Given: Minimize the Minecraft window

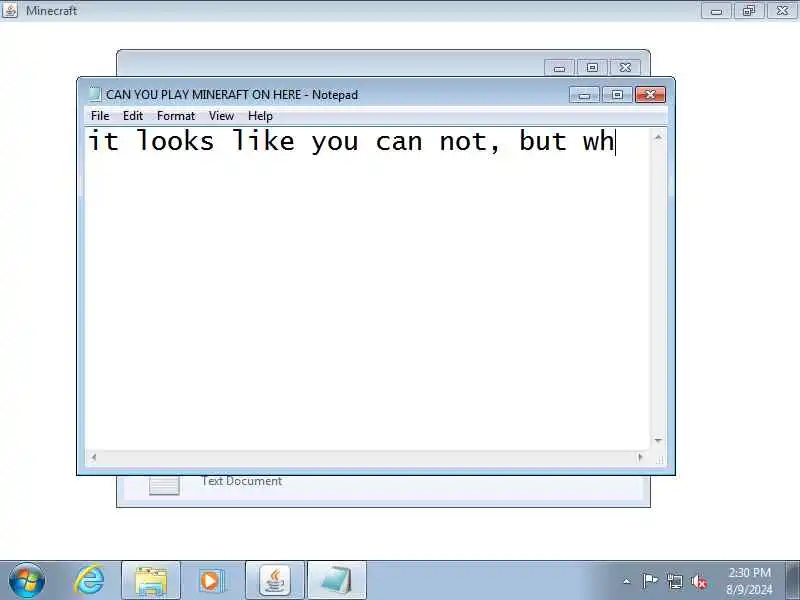Looking at the screenshot, I should tap(716, 11).
